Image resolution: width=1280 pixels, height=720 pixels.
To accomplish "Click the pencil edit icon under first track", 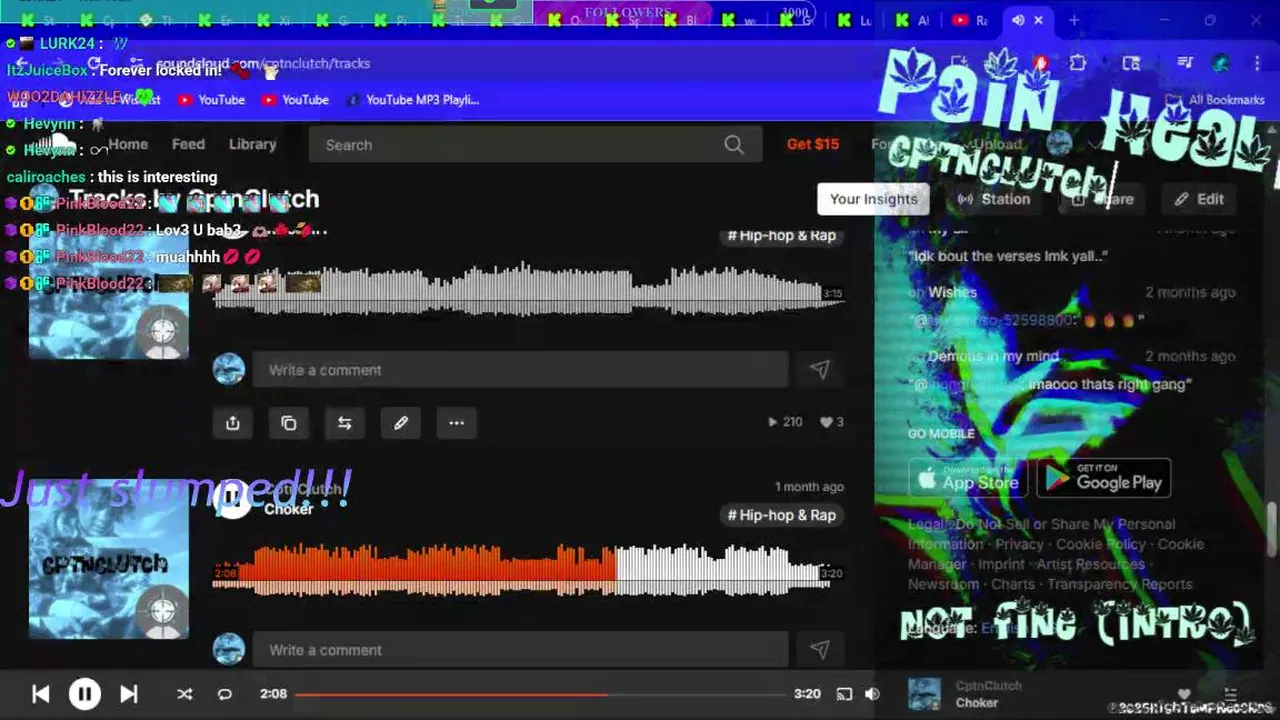I will (x=400, y=423).
